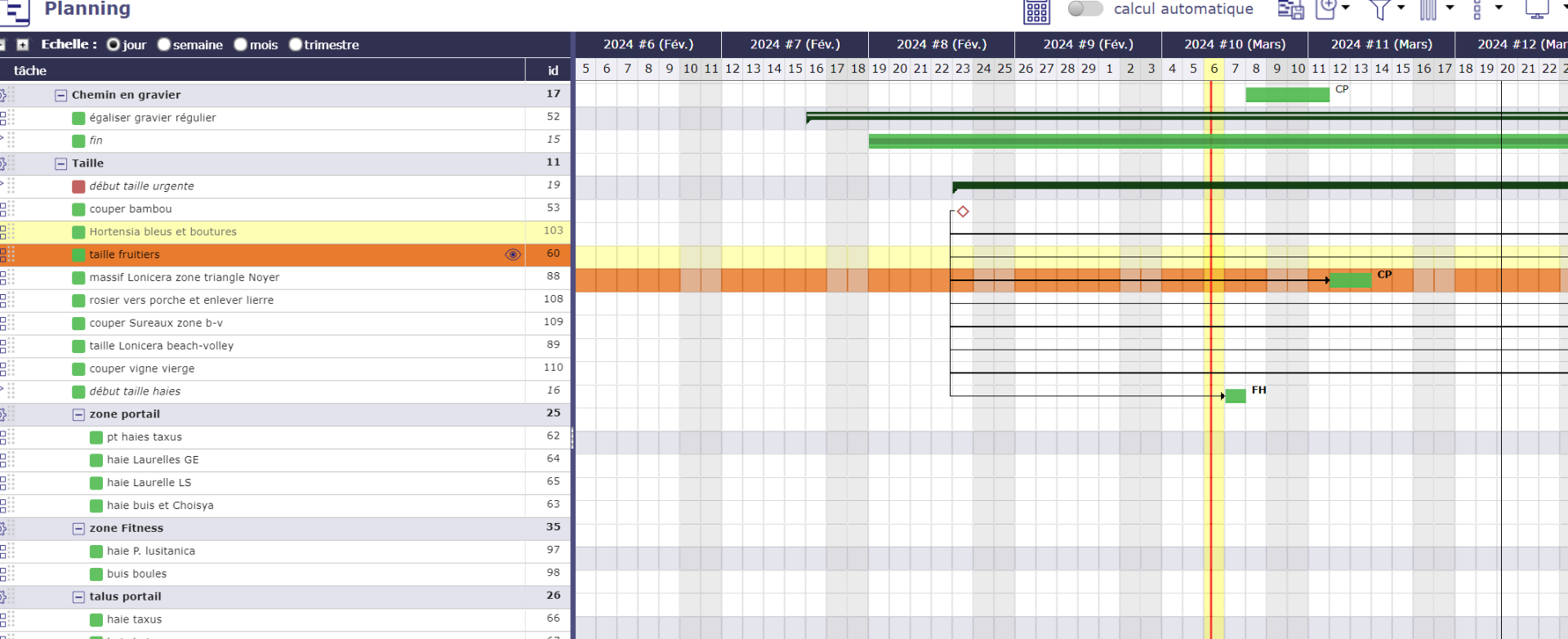Image resolution: width=1568 pixels, height=639 pixels.
Task: Collapse the talus portail group
Action: pos(78,598)
